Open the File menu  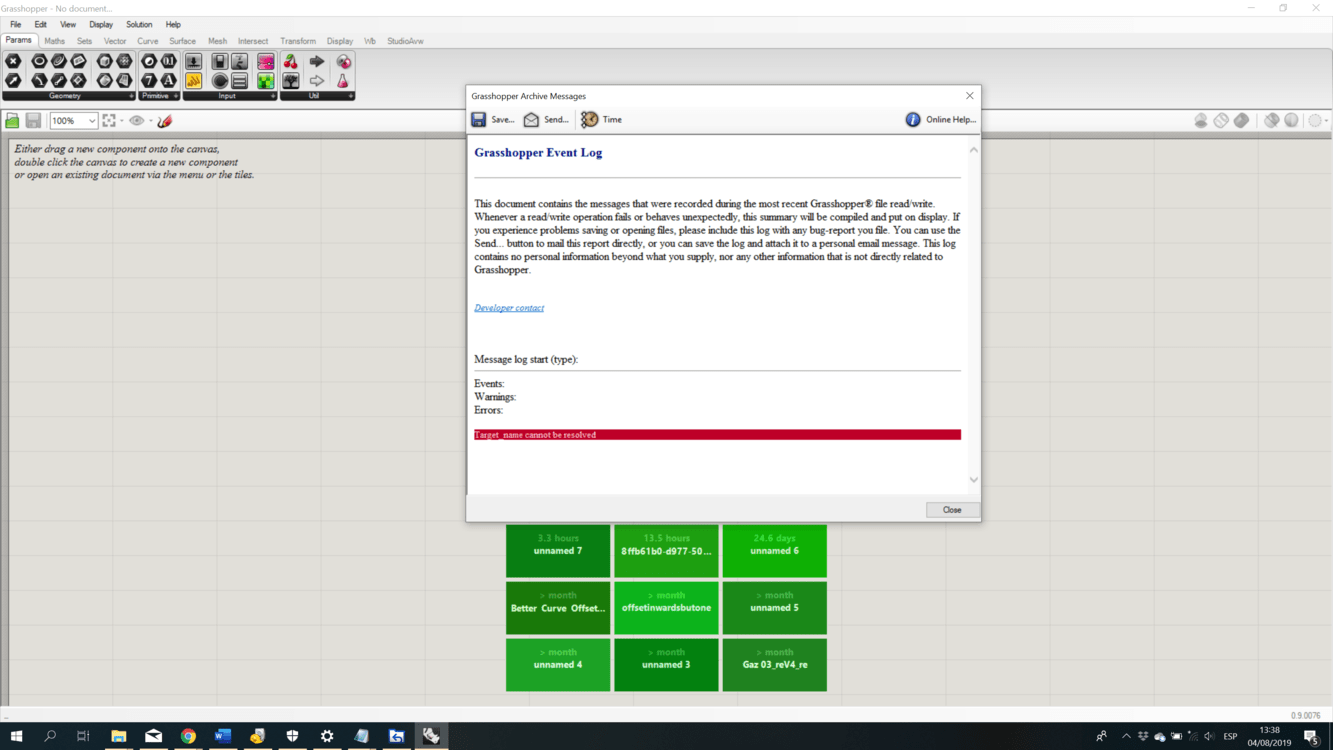point(15,24)
